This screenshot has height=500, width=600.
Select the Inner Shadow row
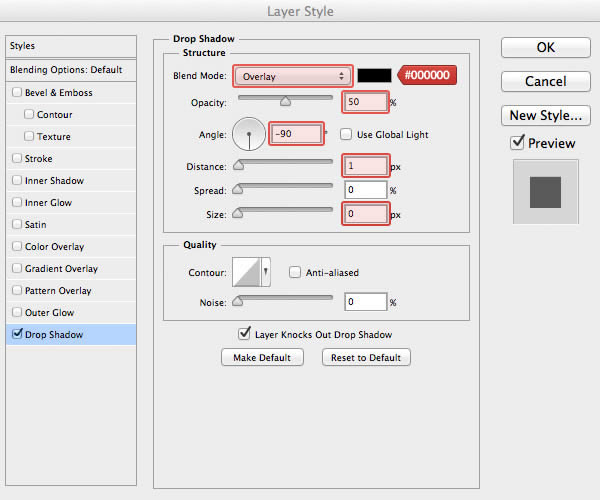[x=71, y=181]
